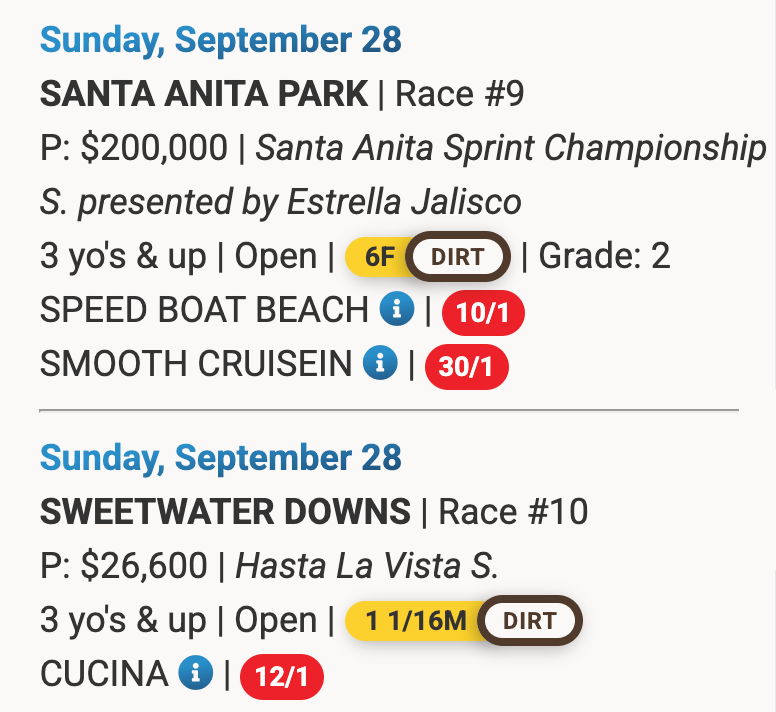Click the DIRT surface badge for Race #9

(458, 258)
